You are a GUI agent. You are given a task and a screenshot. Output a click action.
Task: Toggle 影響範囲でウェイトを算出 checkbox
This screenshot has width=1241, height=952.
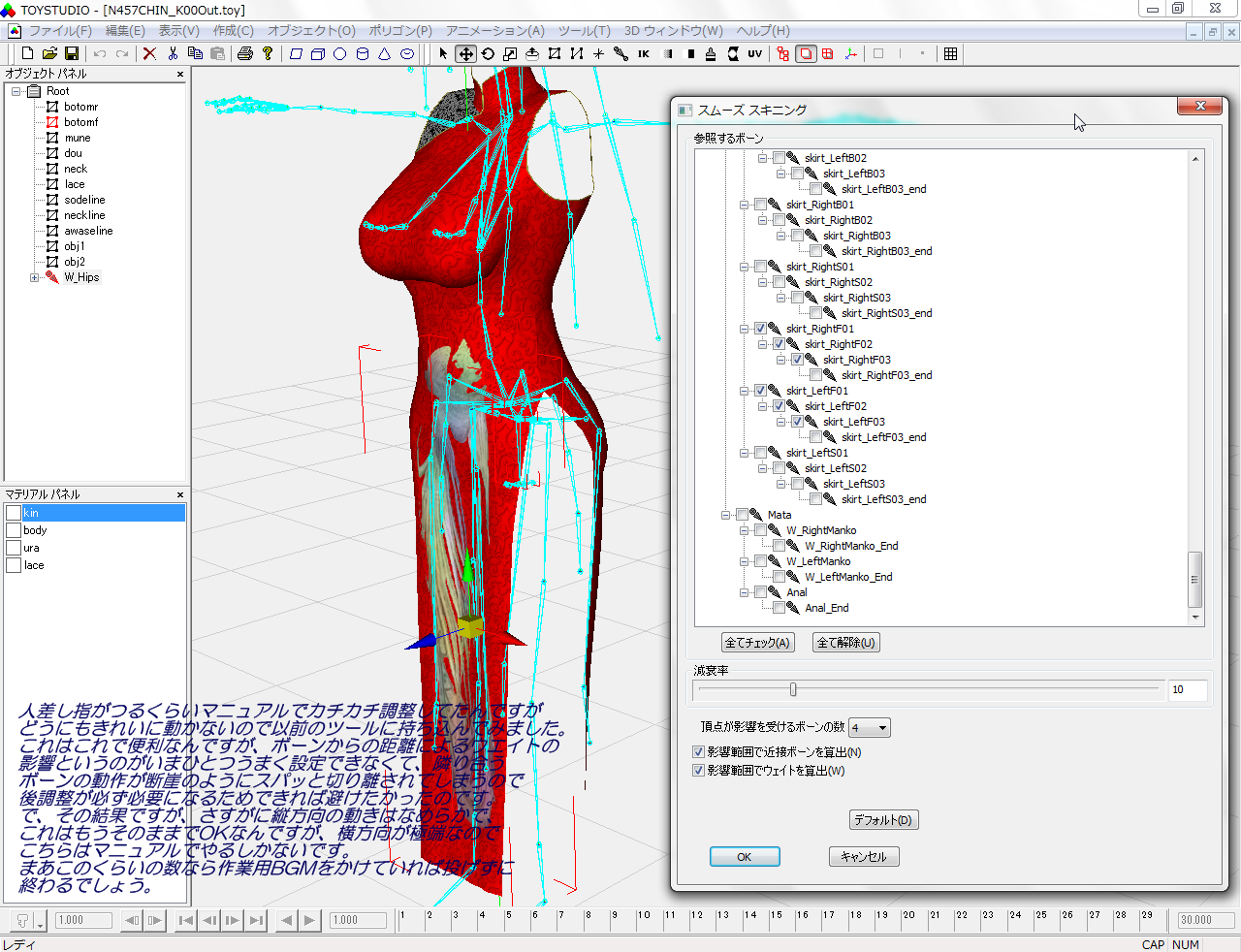(698, 771)
